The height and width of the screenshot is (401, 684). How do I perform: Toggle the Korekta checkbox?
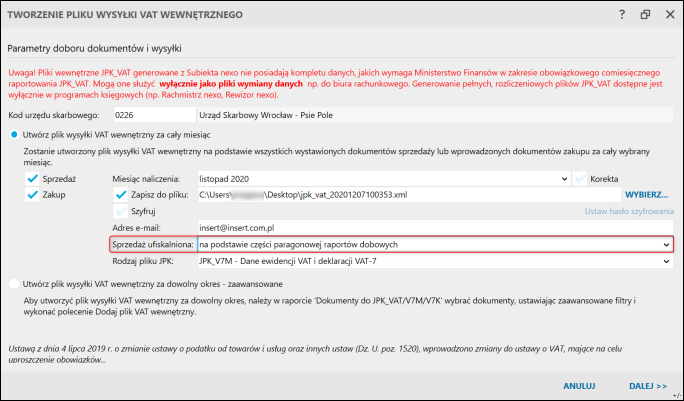[580, 178]
